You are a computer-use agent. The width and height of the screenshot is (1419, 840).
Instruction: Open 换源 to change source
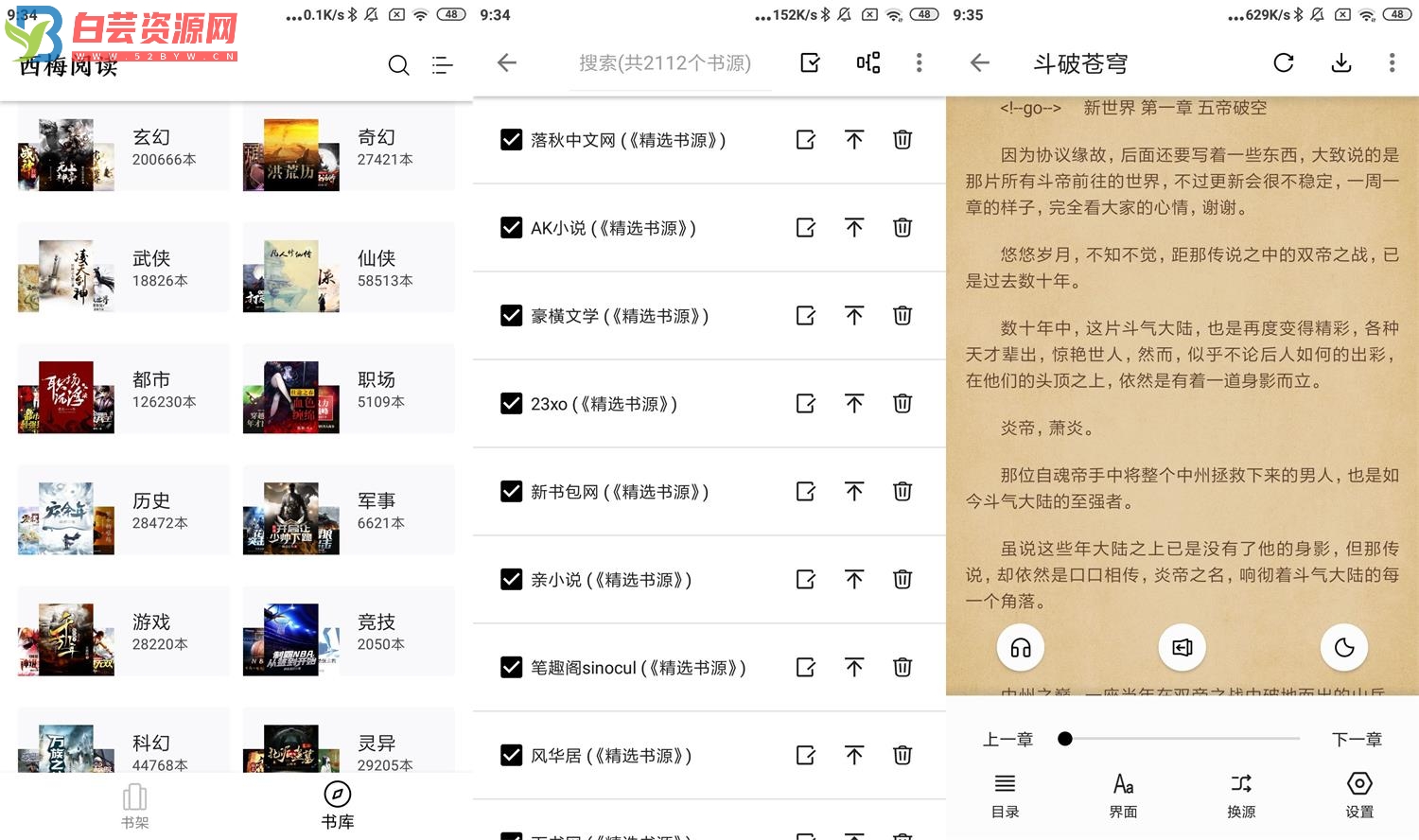1241,796
